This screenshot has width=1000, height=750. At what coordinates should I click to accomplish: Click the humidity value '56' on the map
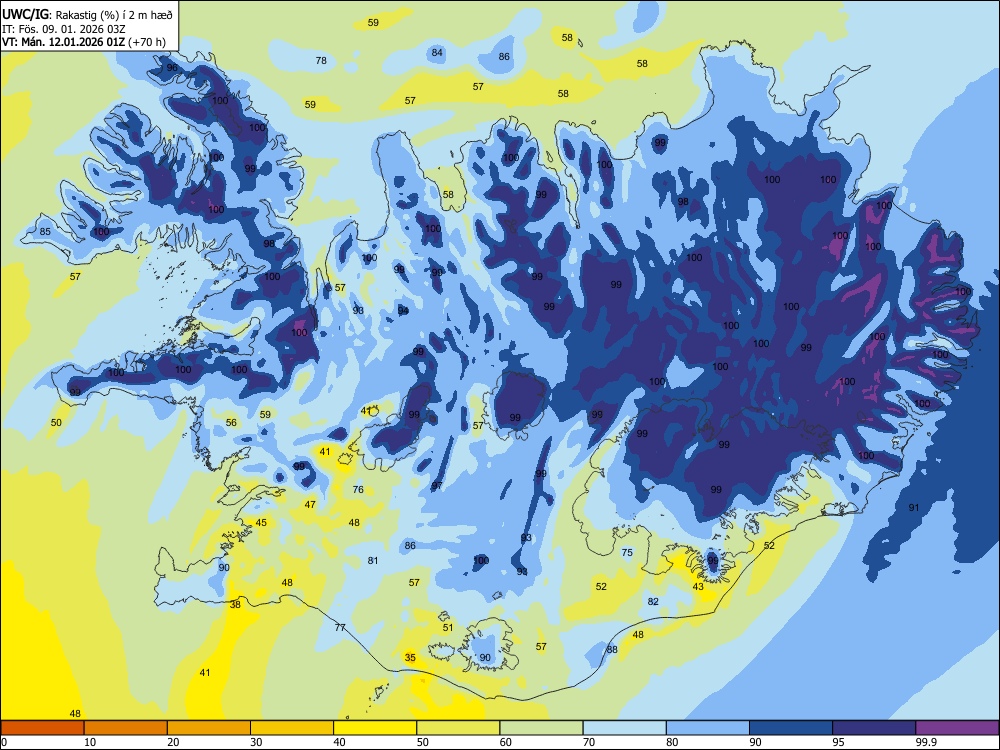232,422
